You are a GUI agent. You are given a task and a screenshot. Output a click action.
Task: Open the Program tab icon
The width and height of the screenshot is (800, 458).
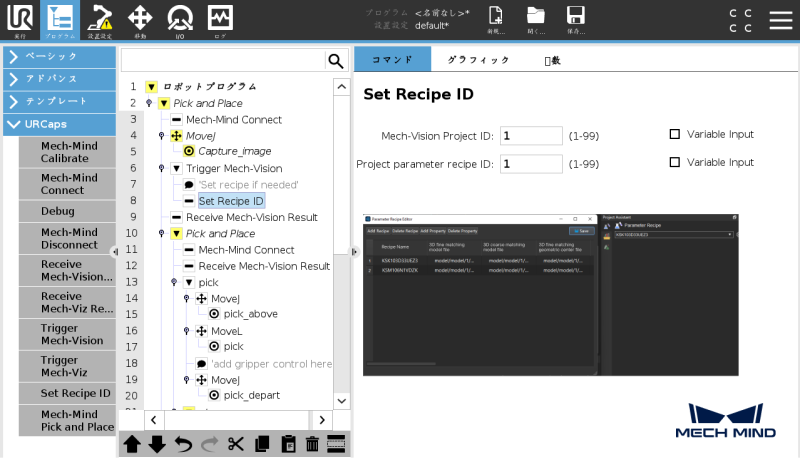point(60,20)
